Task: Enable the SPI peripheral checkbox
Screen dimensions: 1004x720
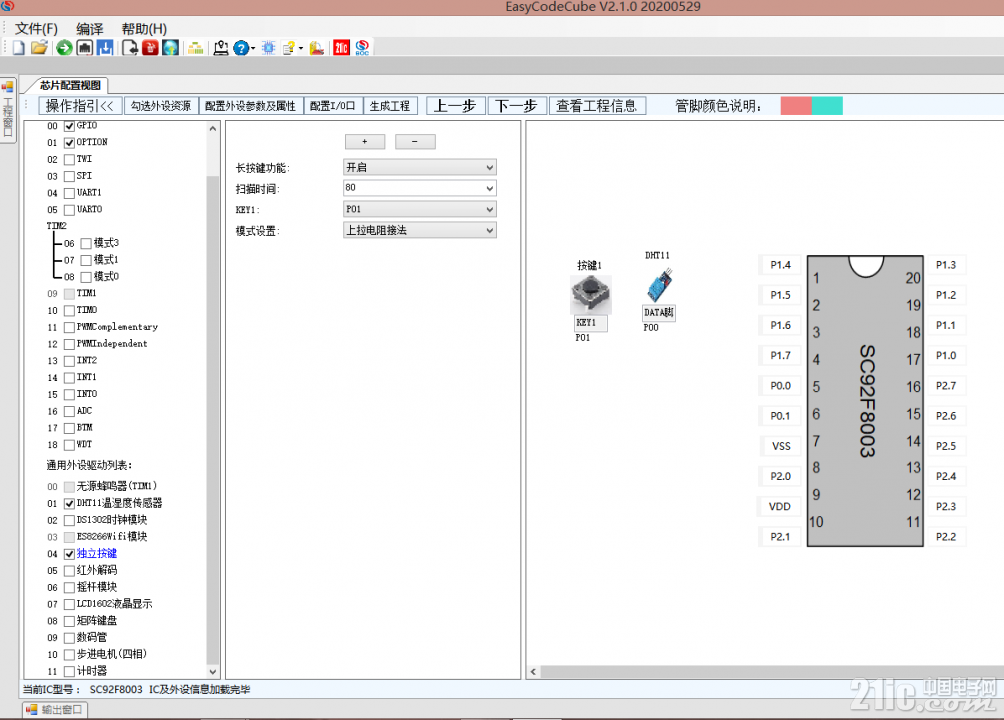Action: 69,176
